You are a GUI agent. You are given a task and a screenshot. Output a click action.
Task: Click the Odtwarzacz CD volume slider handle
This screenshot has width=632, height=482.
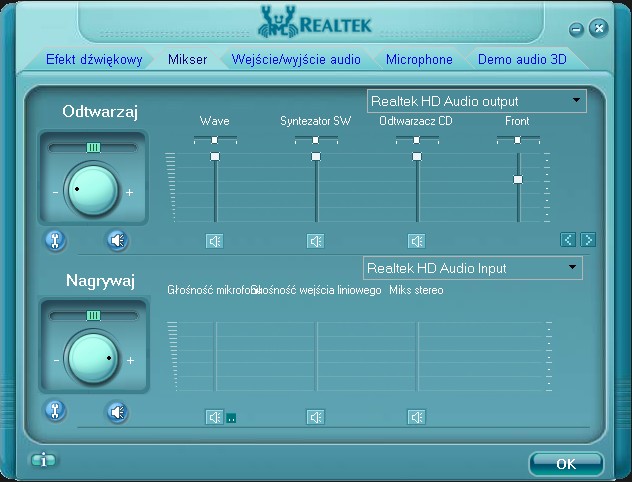417,156
